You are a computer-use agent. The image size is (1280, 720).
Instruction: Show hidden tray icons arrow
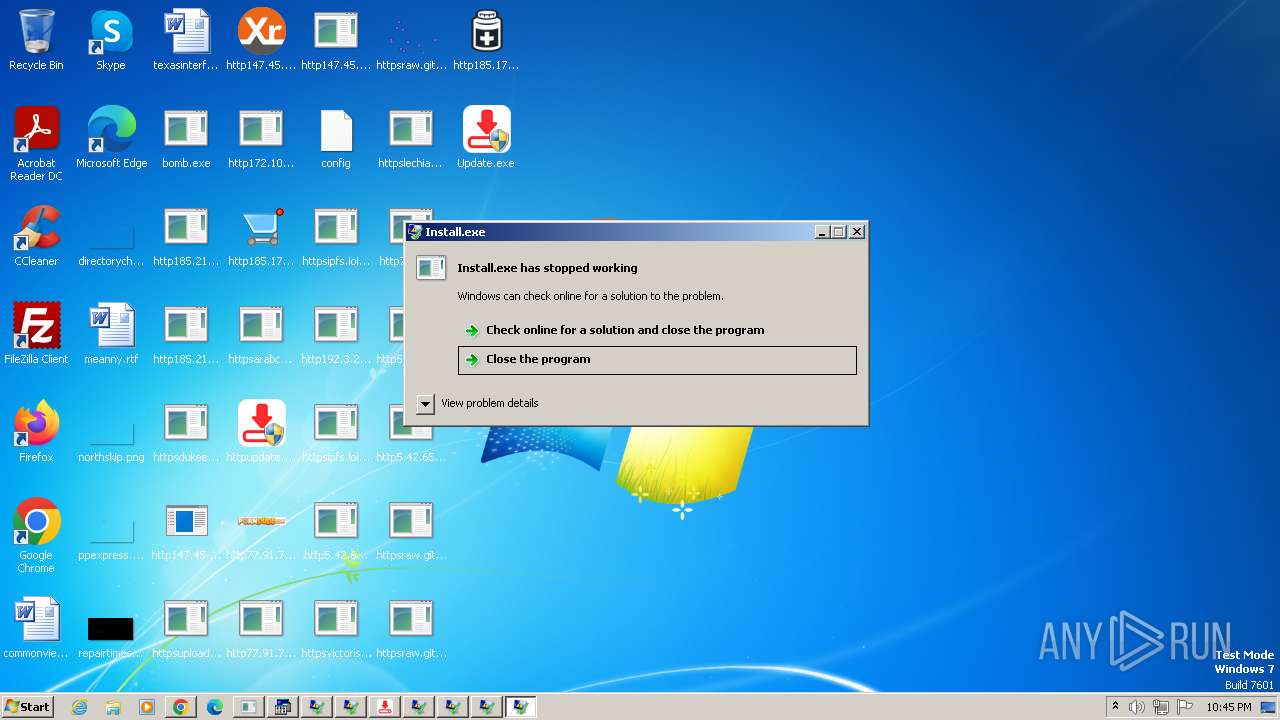click(1115, 707)
